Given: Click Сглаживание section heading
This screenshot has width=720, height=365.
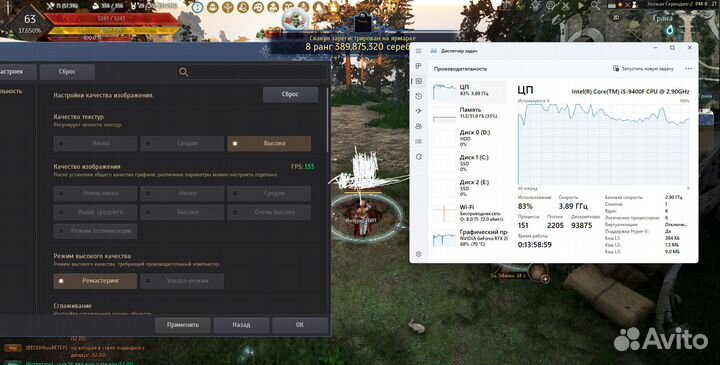Looking at the screenshot, I should (x=73, y=306).
